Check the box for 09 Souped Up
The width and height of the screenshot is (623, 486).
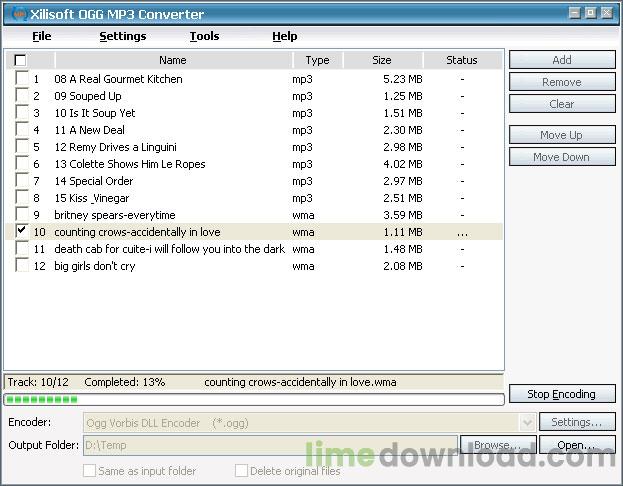click(x=22, y=95)
